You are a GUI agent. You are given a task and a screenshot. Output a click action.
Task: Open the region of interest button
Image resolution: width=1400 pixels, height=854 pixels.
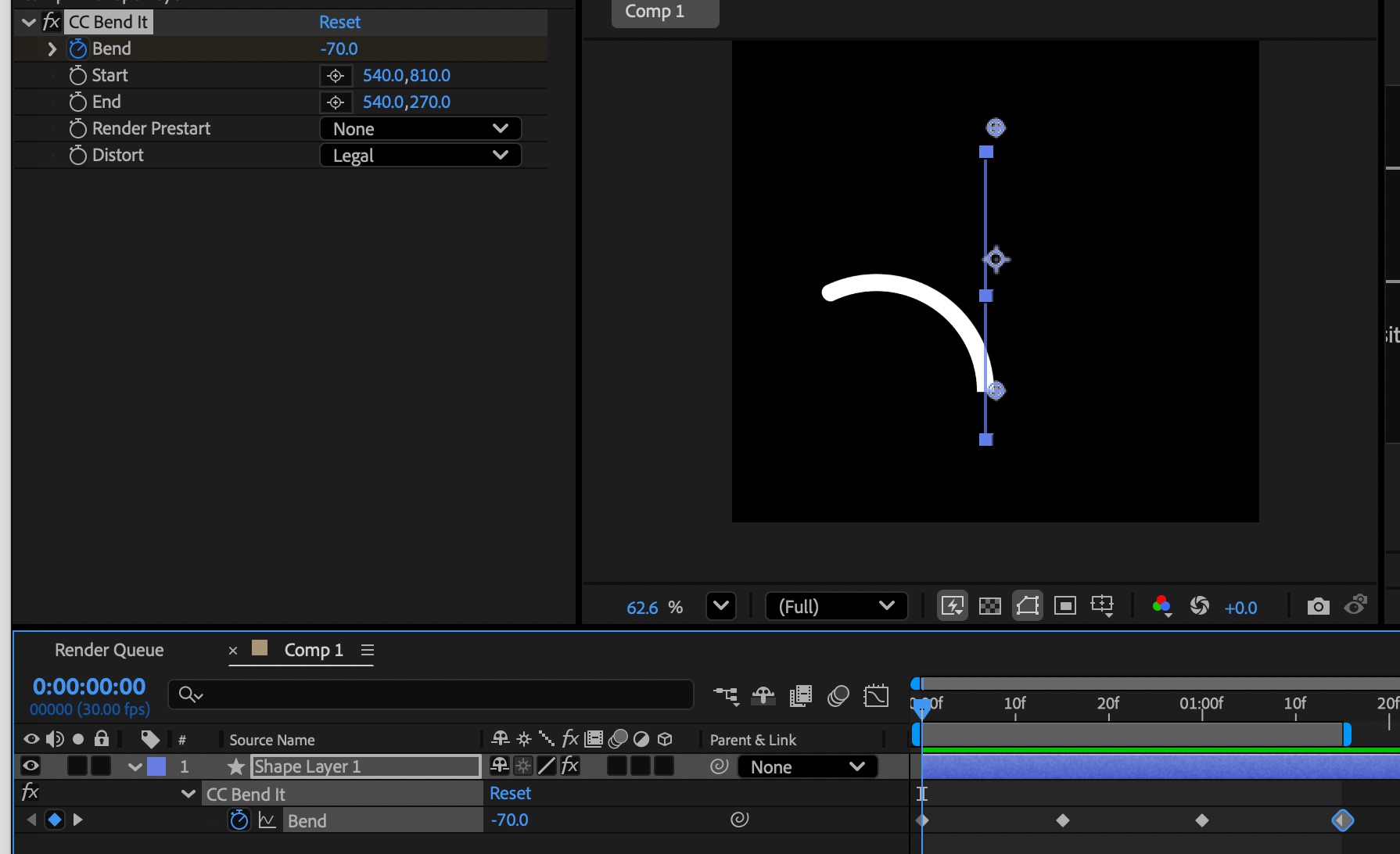click(1065, 606)
